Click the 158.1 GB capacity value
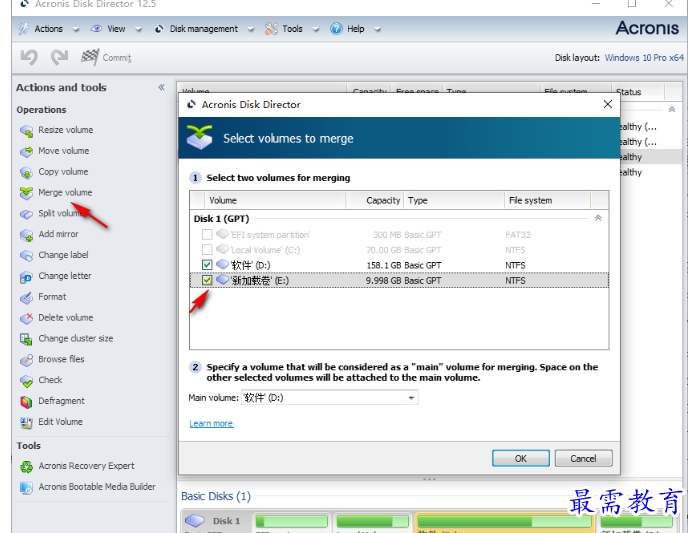 tap(384, 265)
